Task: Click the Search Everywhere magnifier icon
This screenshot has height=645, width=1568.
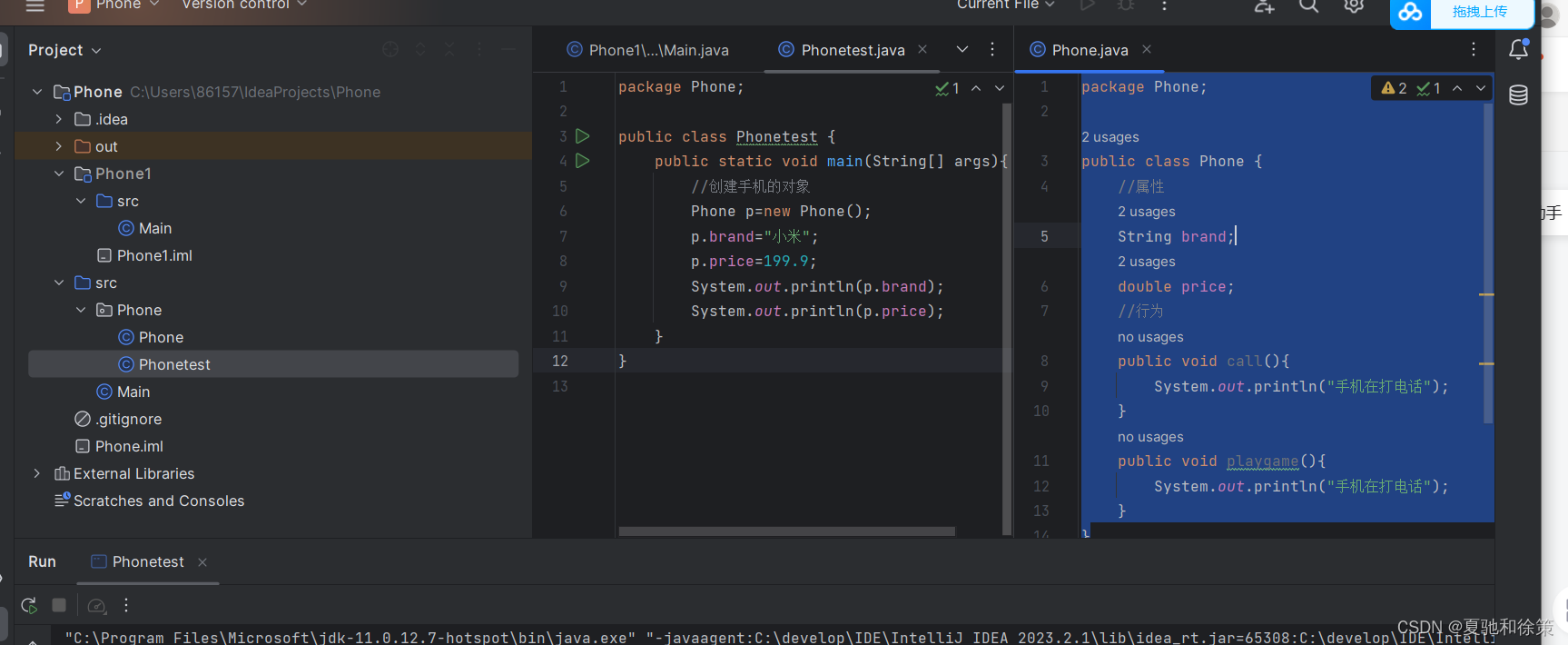Action: (1308, 6)
